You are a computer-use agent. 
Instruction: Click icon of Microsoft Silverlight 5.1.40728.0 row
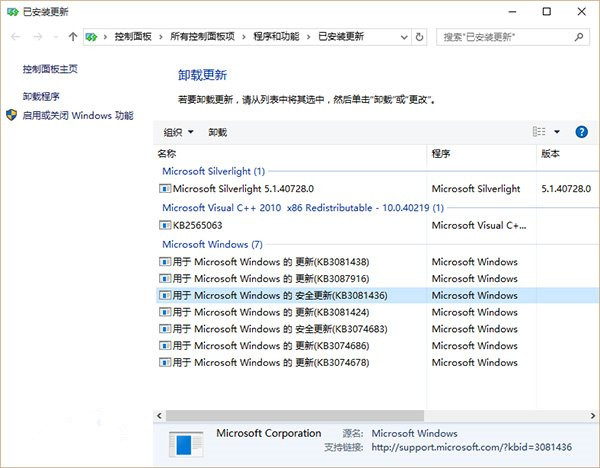pyautogui.click(x=165, y=189)
